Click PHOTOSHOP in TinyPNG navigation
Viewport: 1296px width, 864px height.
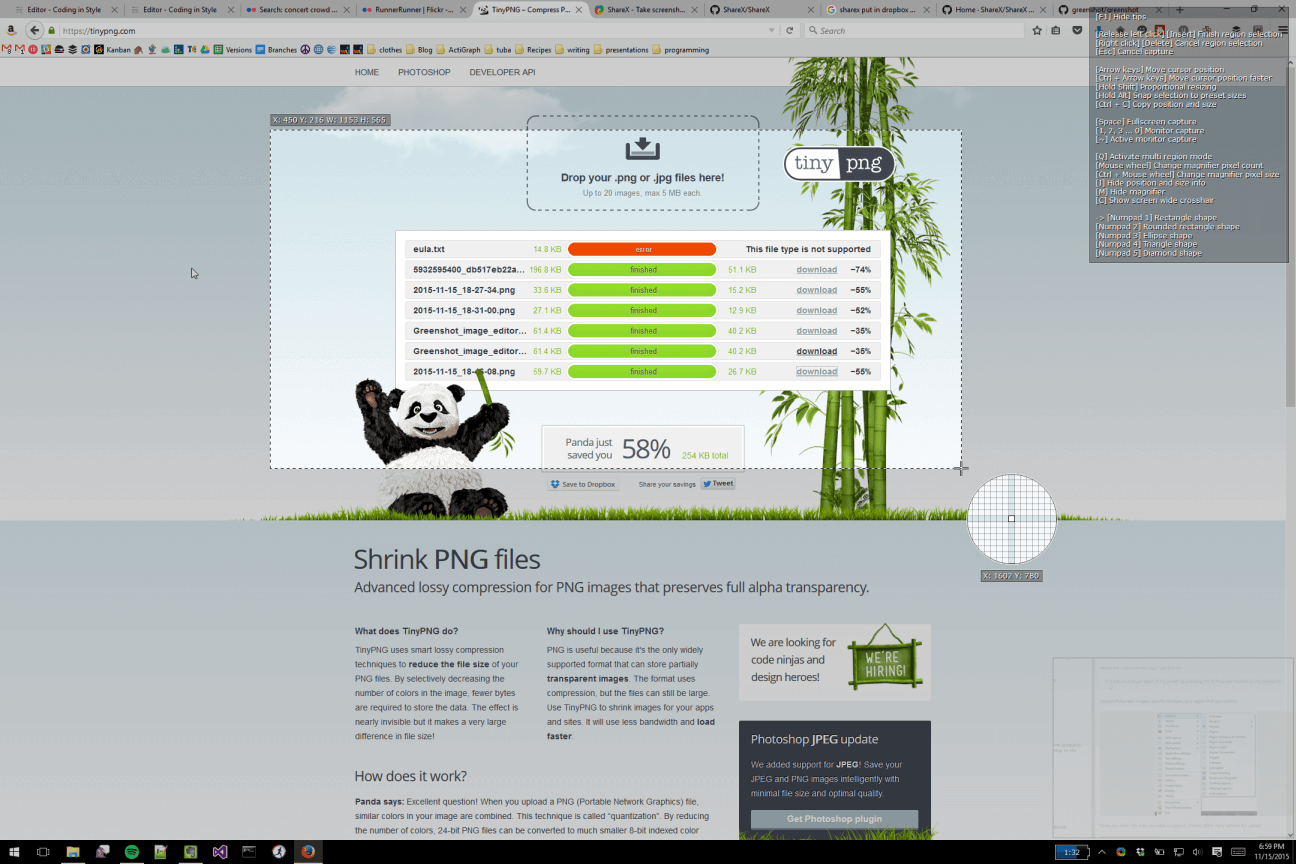[x=424, y=72]
